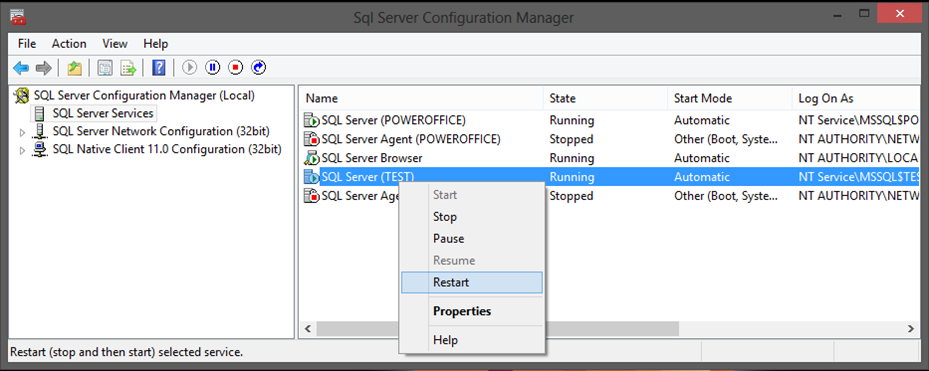Click NT AUTHORITY\LOCA log on cell
This screenshot has width=929, height=371.
[x=858, y=158]
